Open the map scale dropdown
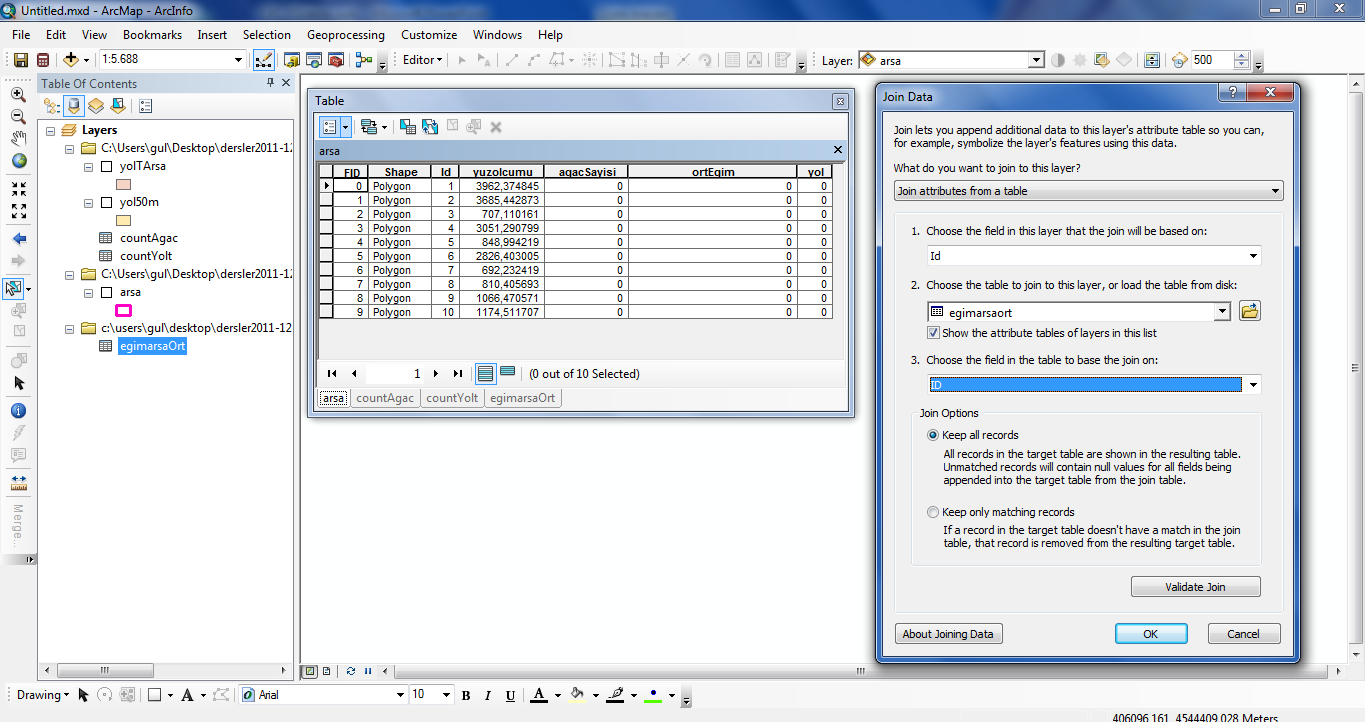The height and width of the screenshot is (722, 1365). coord(238,60)
